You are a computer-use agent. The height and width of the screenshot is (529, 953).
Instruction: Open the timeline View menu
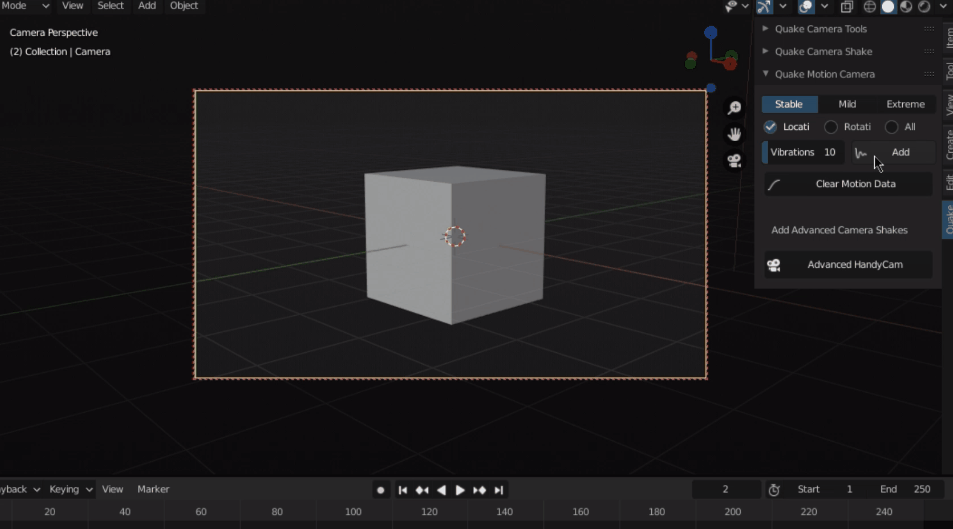(x=112, y=489)
